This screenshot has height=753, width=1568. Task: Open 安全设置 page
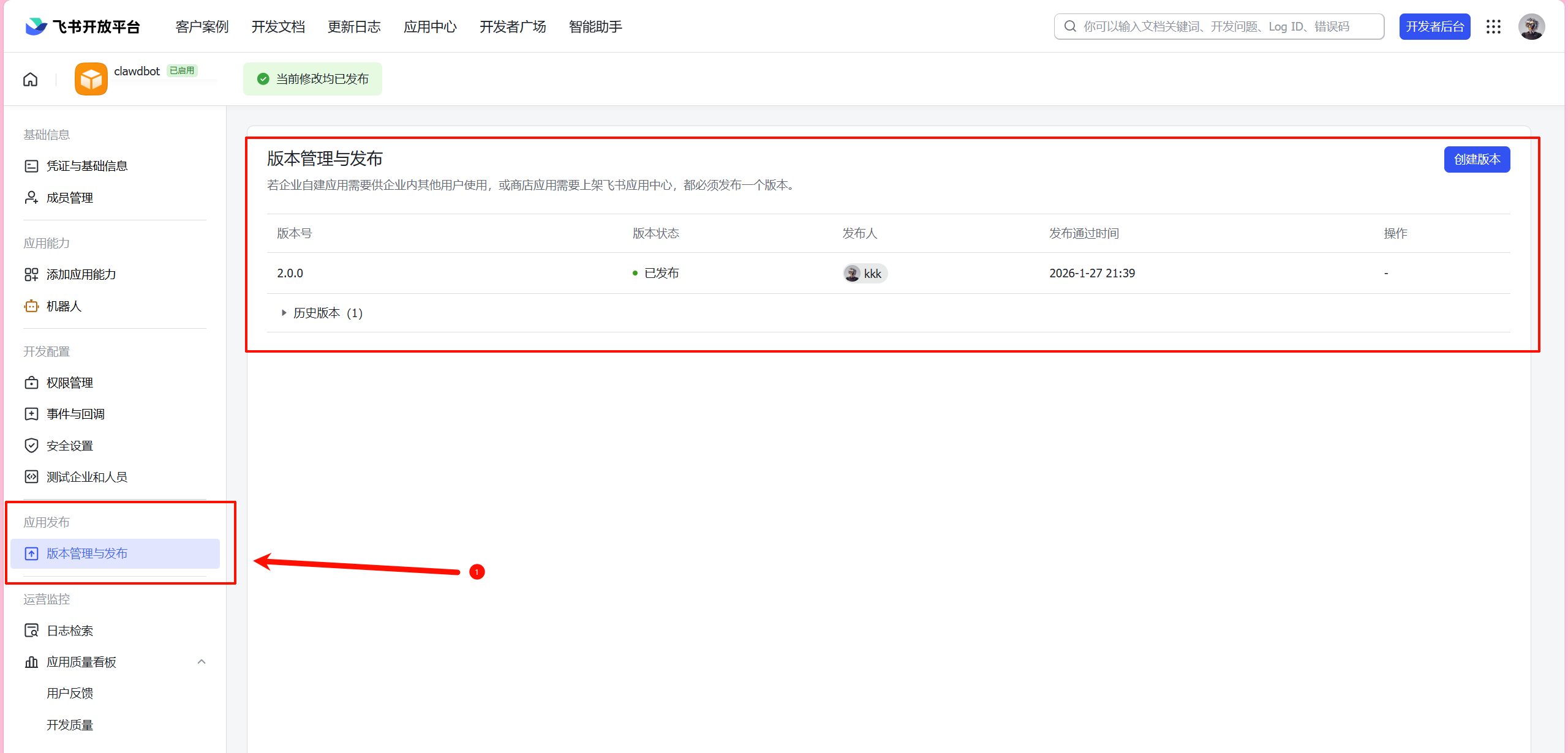[x=70, y=445]
